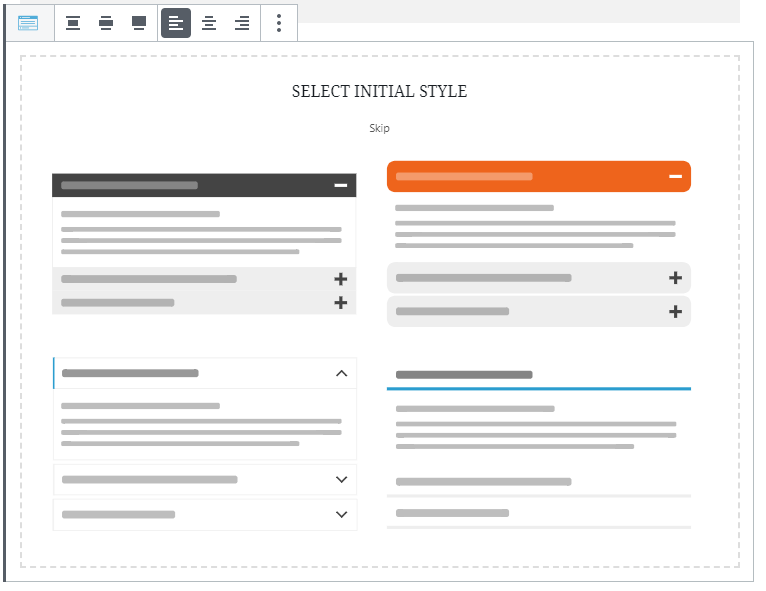Click the SELECT INITIAL STYLE heading
Viewport: 766px width, 591px height.
pyautogui.click(x=380, y=91)
